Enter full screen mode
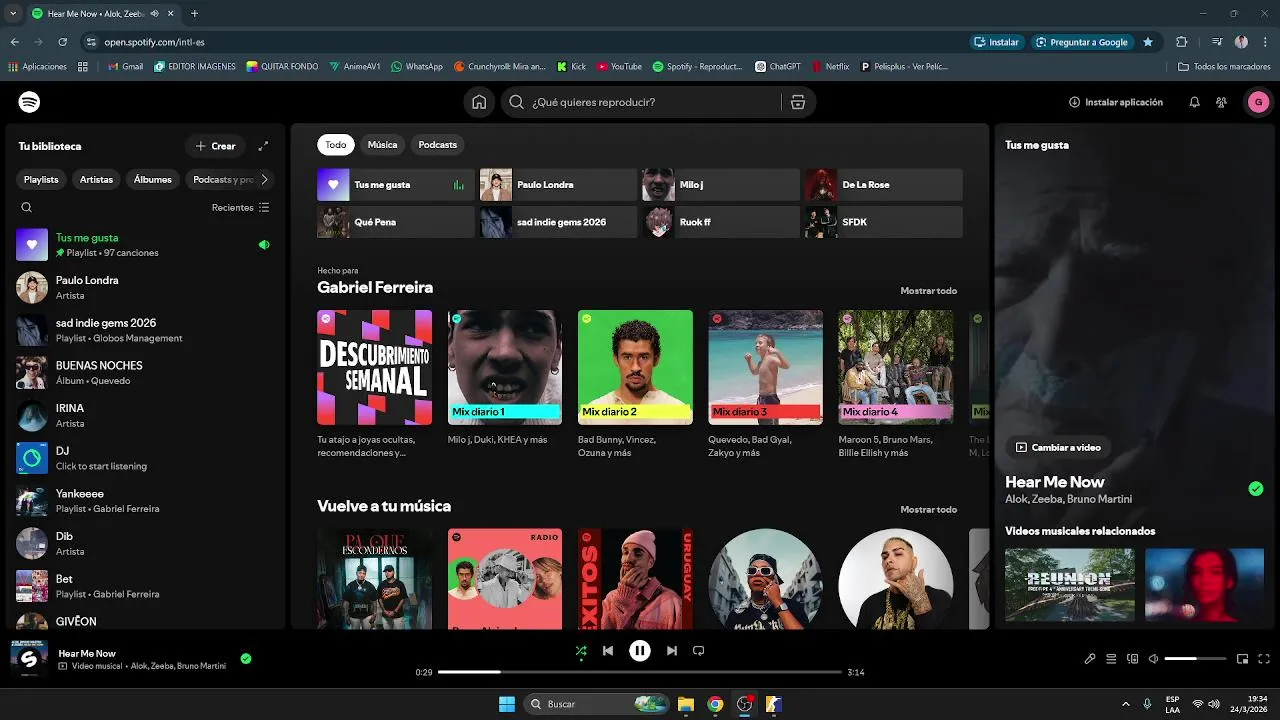The height and width of the screenshot is (720, 1280). pyautogui.click(x=1264, y=659)
